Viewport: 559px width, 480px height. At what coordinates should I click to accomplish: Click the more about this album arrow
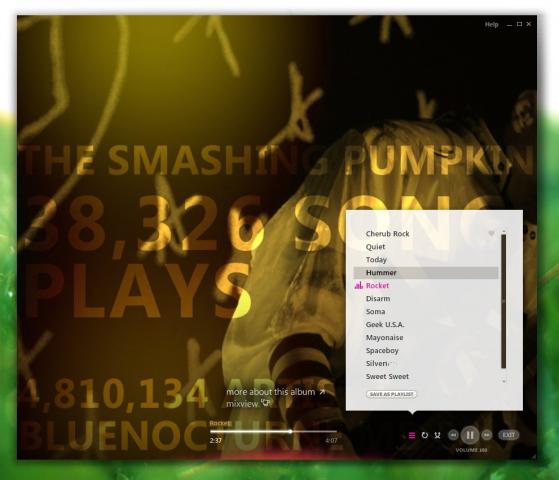(x=322, y=392)
